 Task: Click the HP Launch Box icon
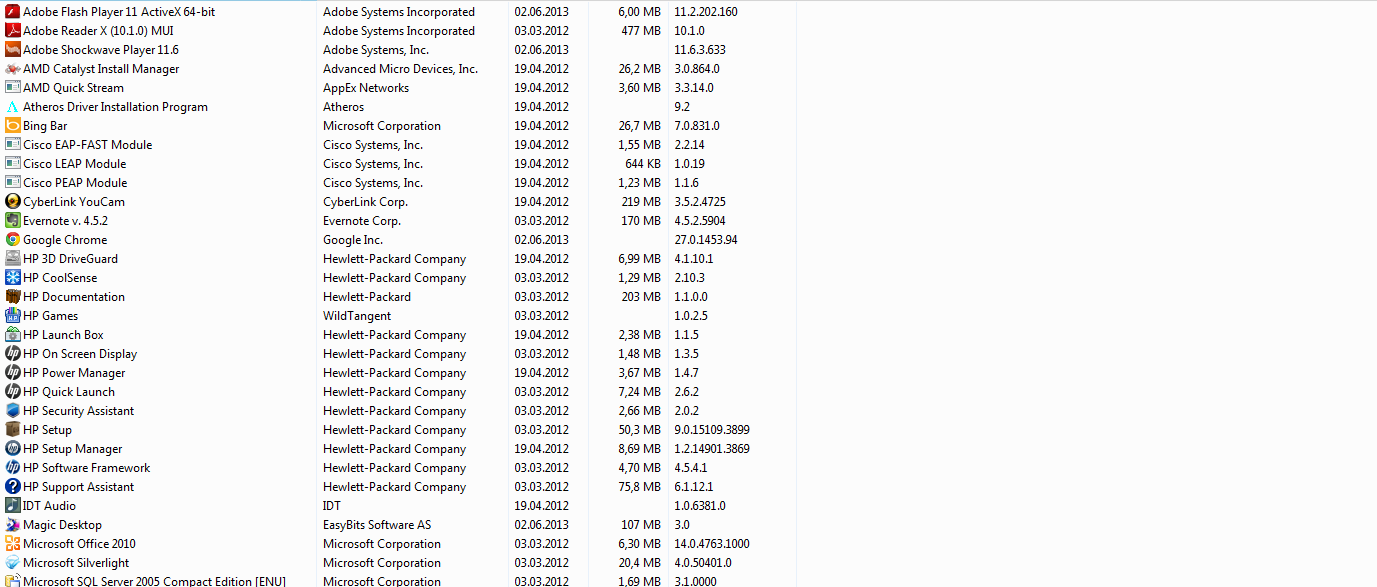(x=13, y=335)
